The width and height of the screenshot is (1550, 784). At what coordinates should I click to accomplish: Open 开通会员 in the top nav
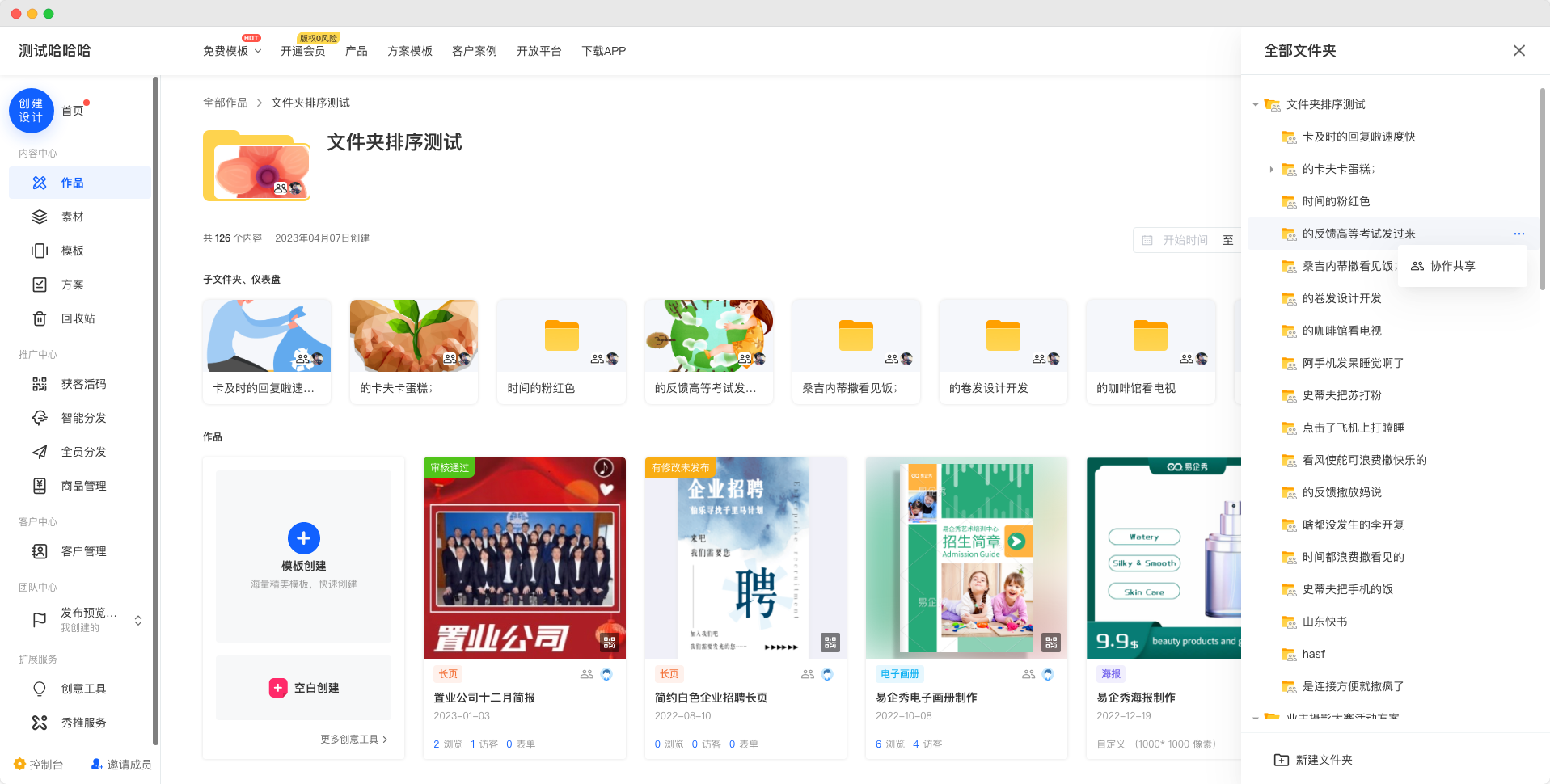pos(303,51)
